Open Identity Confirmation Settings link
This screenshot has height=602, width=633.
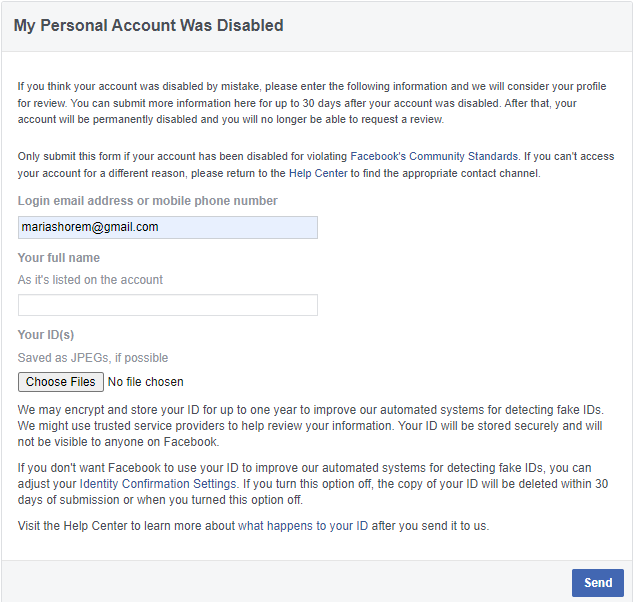pos(158,484)
